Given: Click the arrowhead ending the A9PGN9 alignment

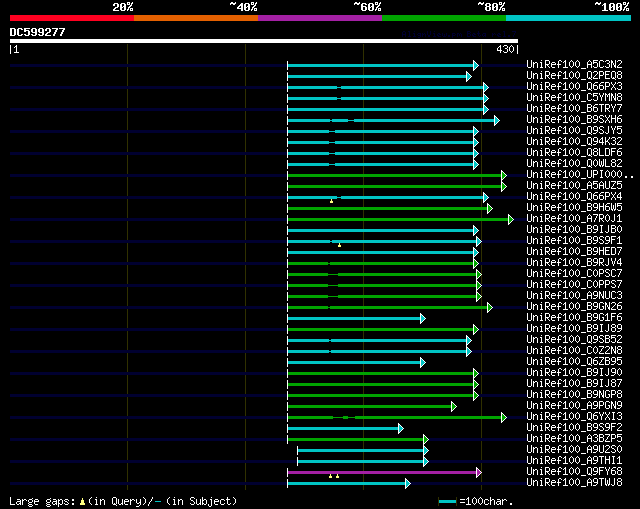Looking at the screenshot, I should click(x=453, y=407).
